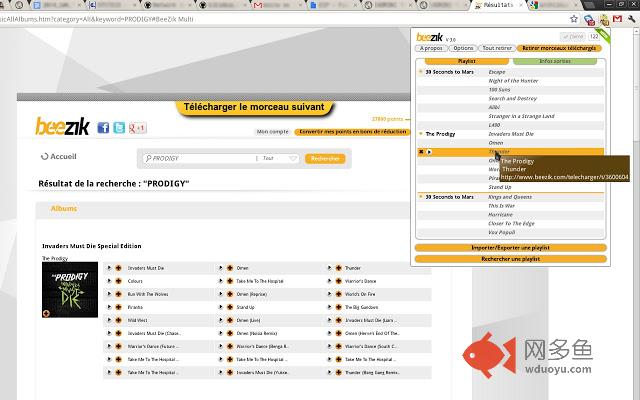This screenshot has height=400, width=640.
Task: Add The Big Gundown to the playlist
Action: tap(338, 307)
